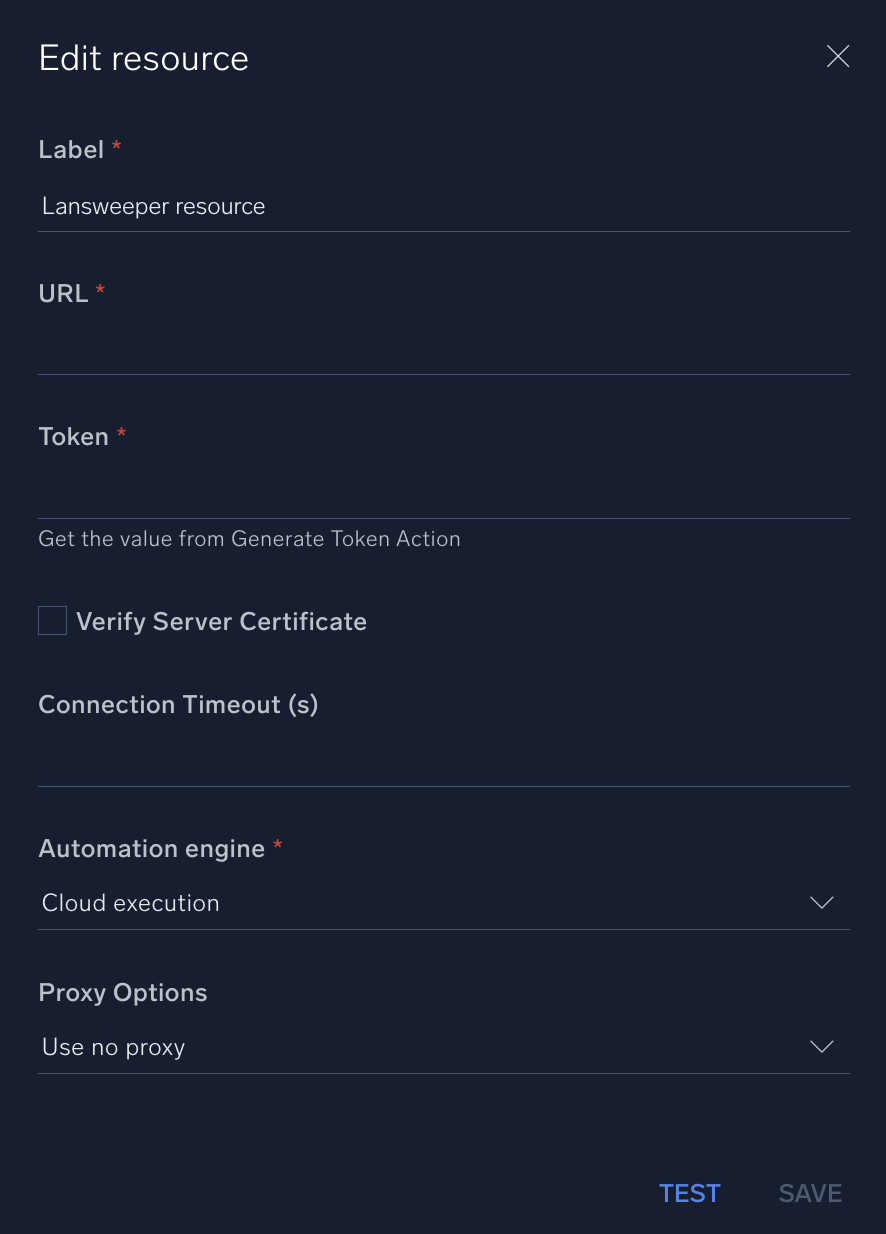Click the chevron arrow beside Cloud execution
The width and height of the screenshot is (886, 1234).
coord(821,903)
